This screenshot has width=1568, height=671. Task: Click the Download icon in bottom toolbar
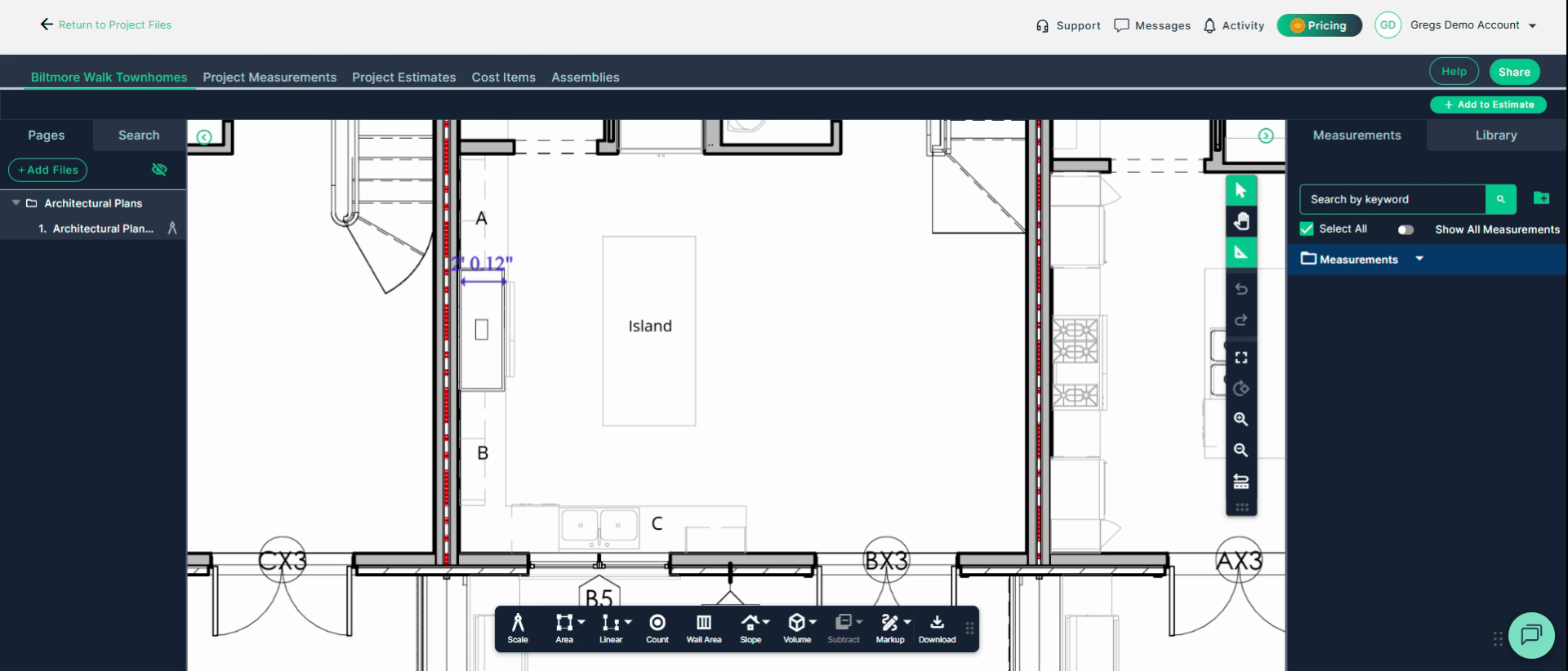(x=937, y=629)
